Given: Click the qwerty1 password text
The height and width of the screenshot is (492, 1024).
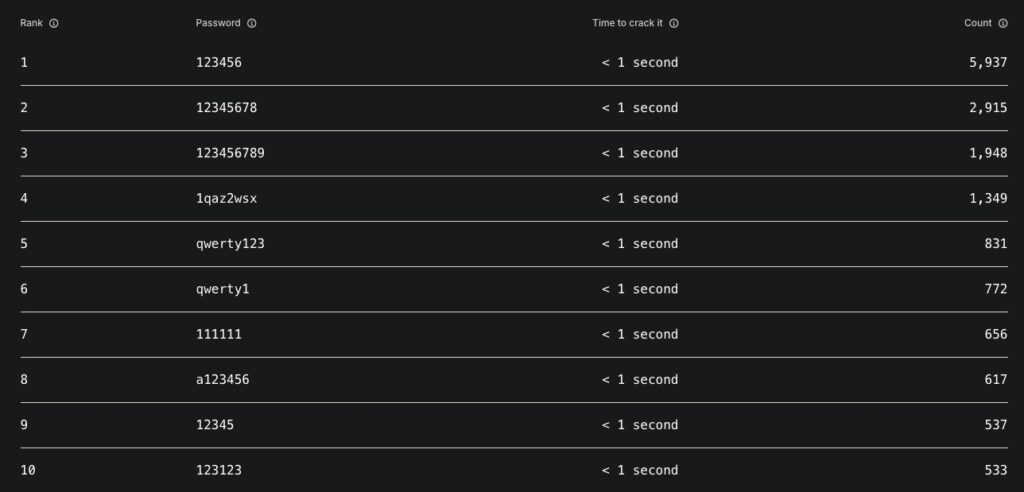Looking at the screenshot, I should coord(223,289).
